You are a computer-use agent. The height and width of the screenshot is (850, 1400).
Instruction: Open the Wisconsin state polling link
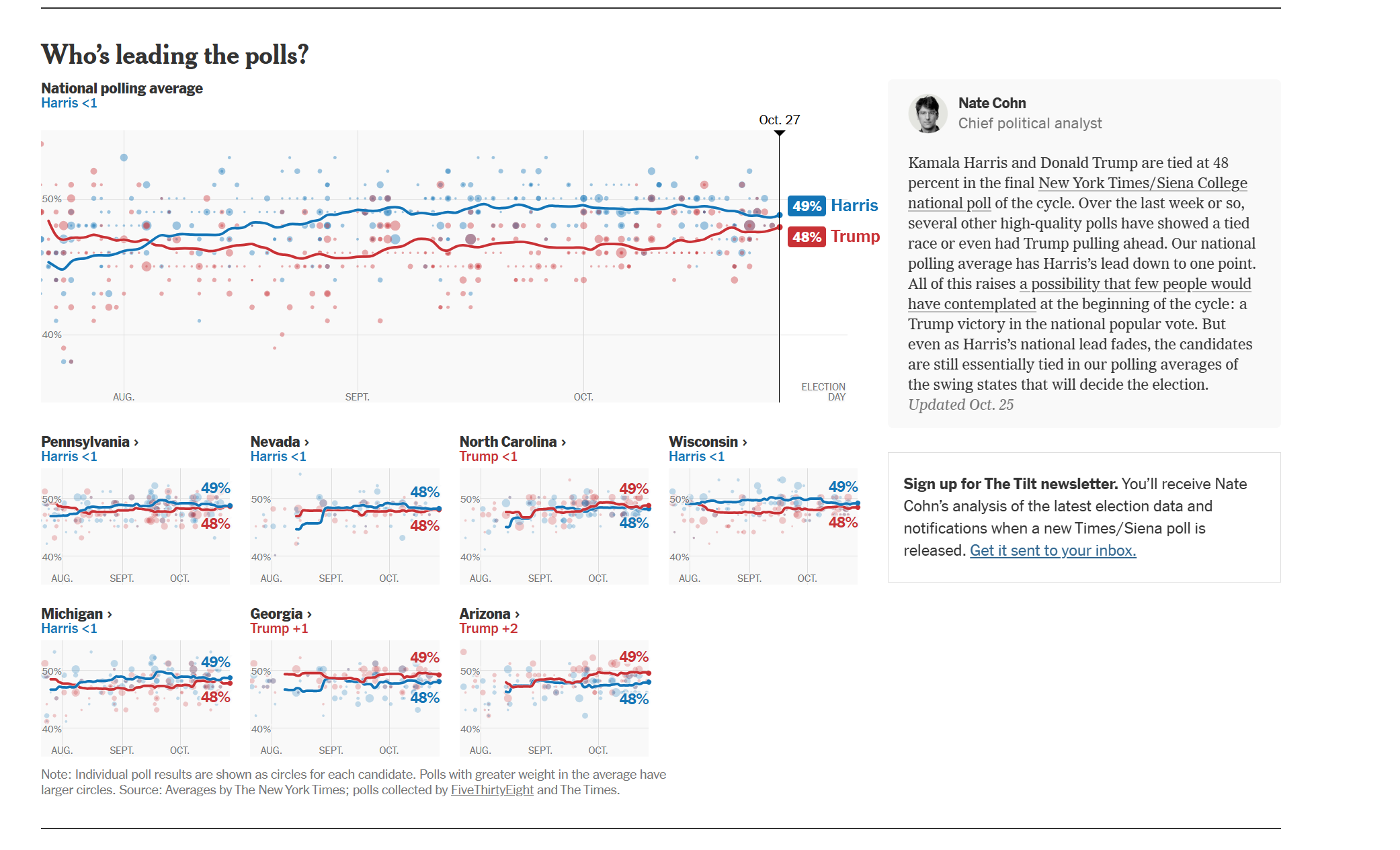pyautogui.click(x=708, y=442)
